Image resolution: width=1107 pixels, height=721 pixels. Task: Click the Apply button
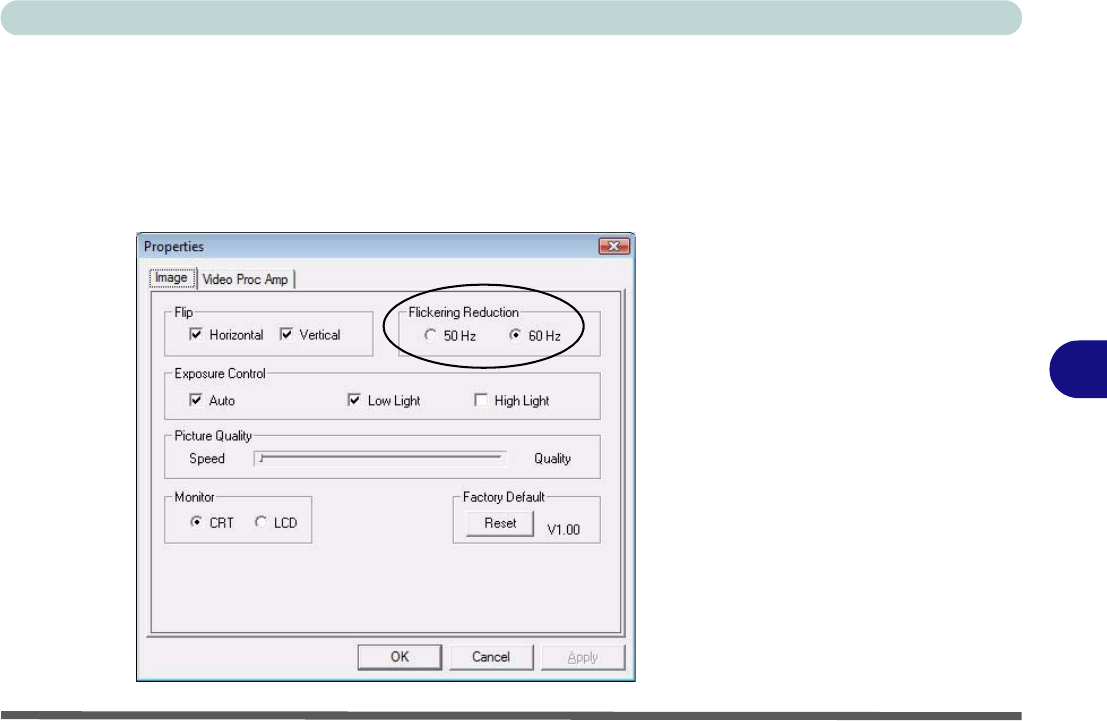pyautogui.click(x=582, y=657)
